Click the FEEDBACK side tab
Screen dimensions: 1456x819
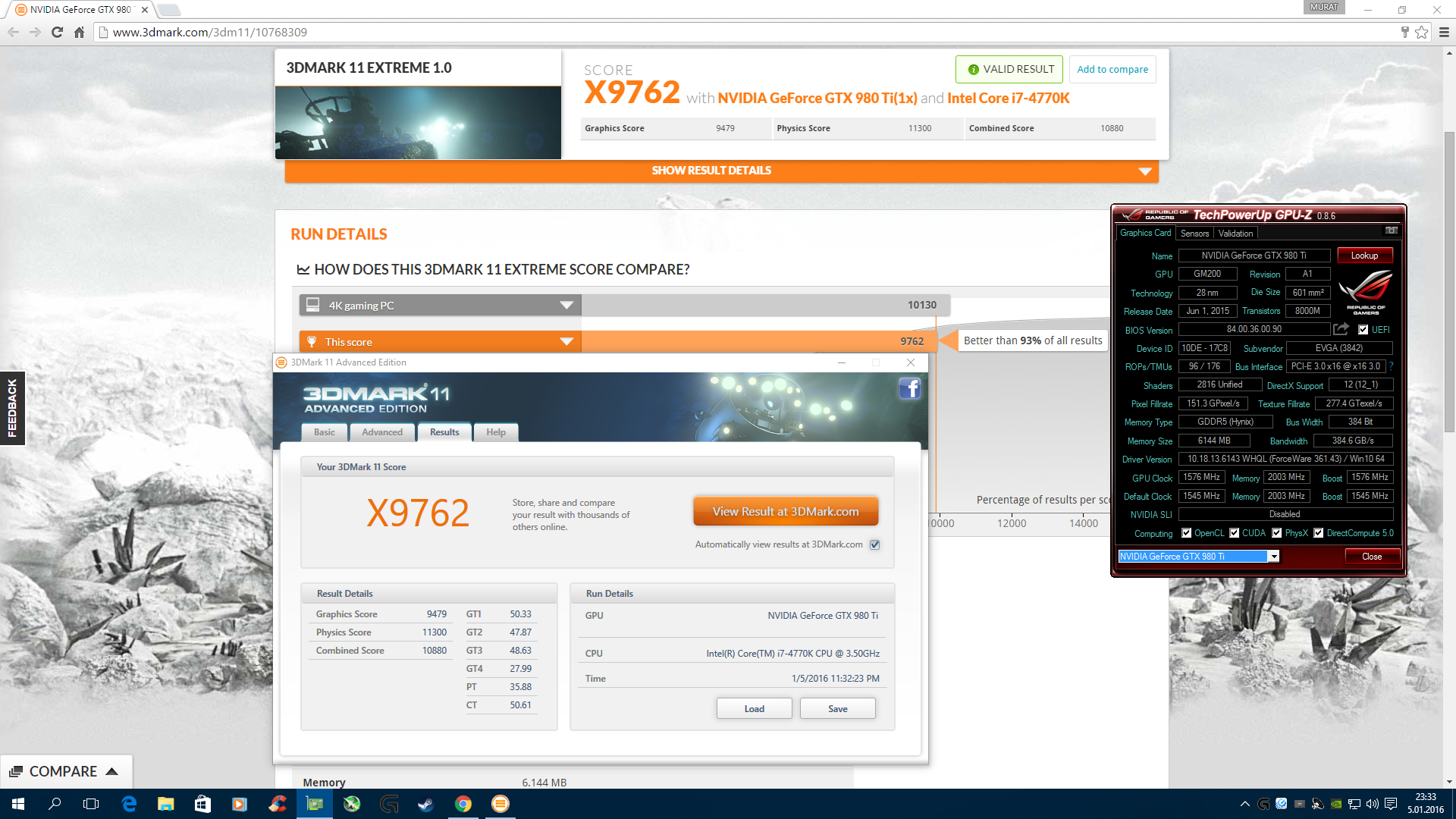(12, 408)
